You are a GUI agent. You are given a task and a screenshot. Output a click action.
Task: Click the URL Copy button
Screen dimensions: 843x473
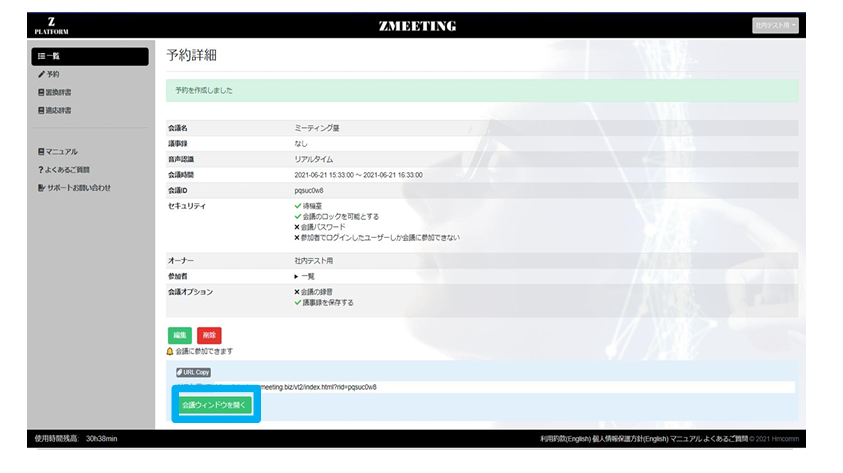193,372
